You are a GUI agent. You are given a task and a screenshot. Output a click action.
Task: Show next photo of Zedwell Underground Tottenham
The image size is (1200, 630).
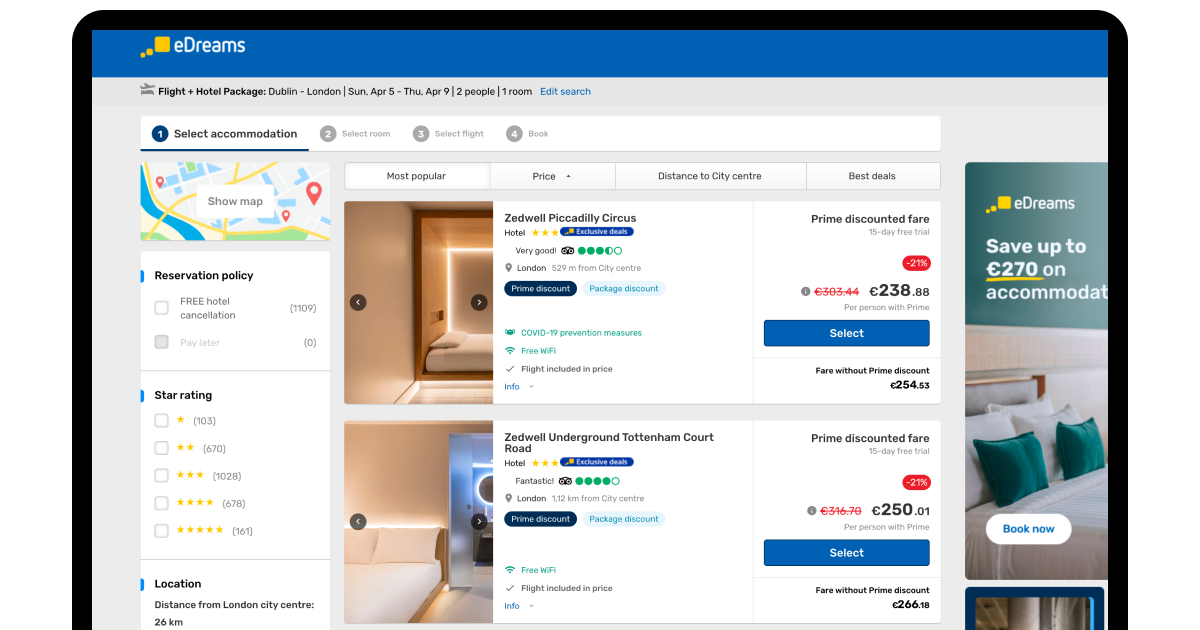pos(479,521)
